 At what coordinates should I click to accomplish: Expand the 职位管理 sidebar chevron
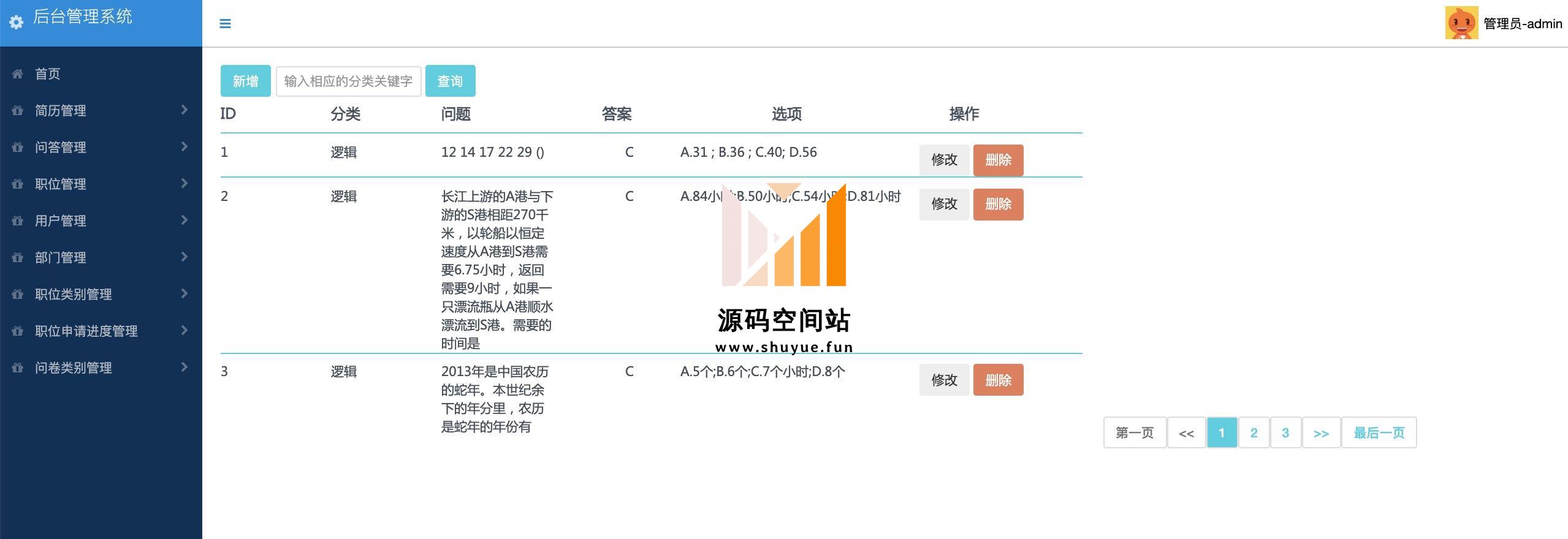[184, 184]
